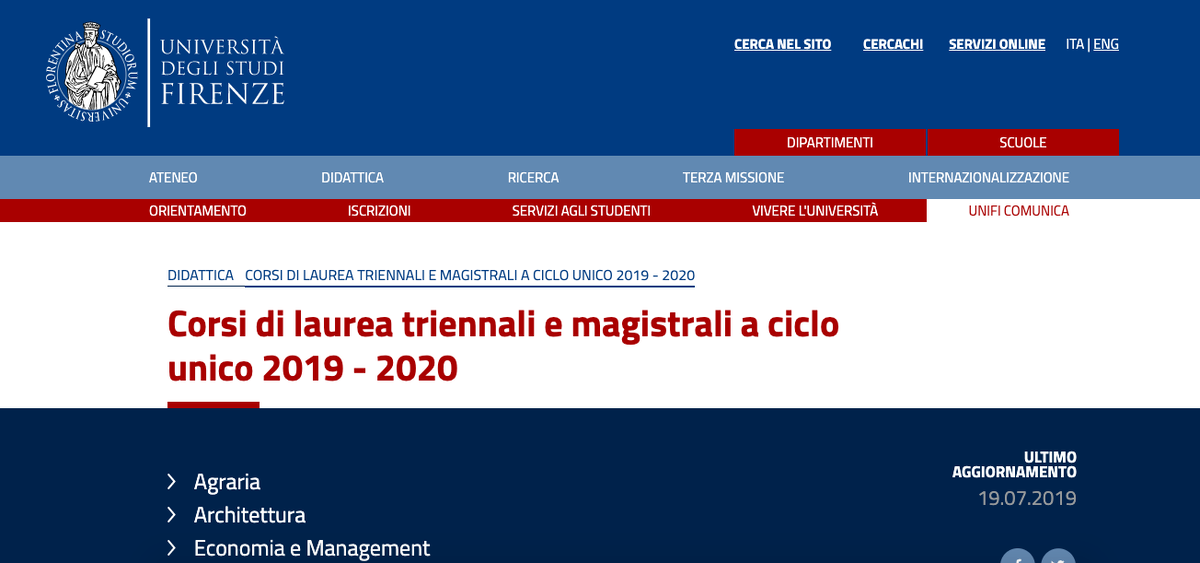Image resolution: width=1200 pixels, height=563 pixels.
Task: Switch site language to ENG
Action: pyautogui.click(x=1106, y=44)
